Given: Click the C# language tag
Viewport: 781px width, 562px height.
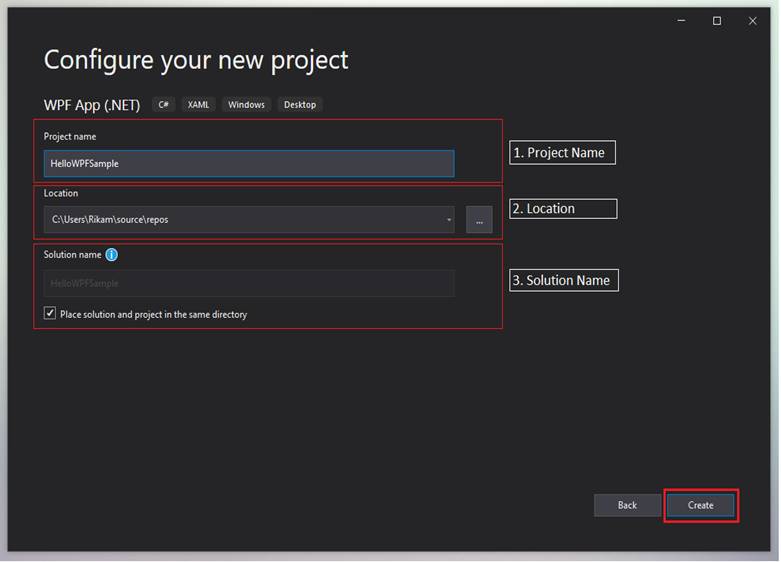Looking at the screenshot, I should (x=164, y=105).
